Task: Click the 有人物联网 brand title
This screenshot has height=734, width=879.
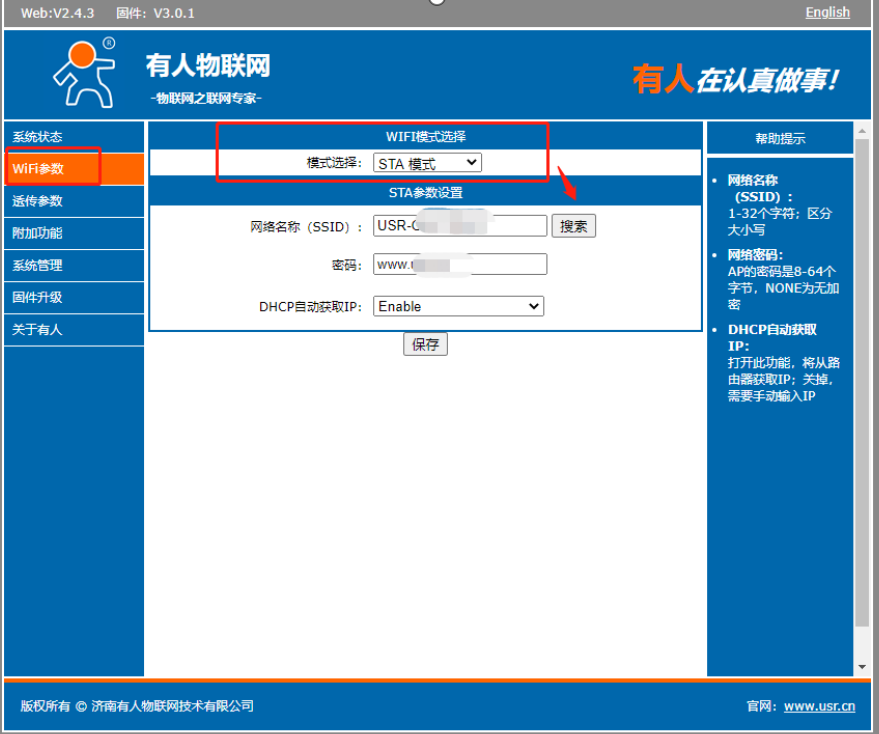Action: pos(208,66)
